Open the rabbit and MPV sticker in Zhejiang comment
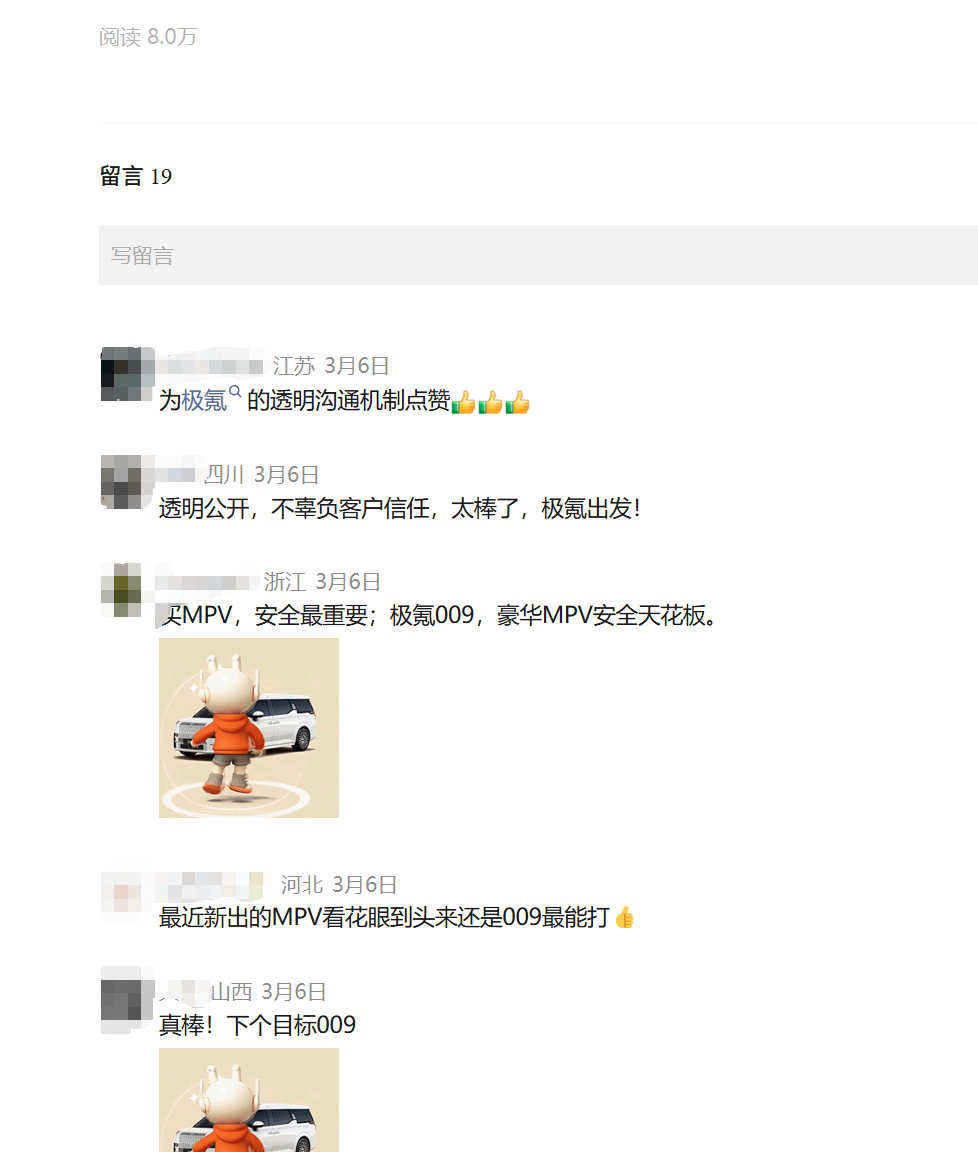978x1152 pixels. pos(249,727)
